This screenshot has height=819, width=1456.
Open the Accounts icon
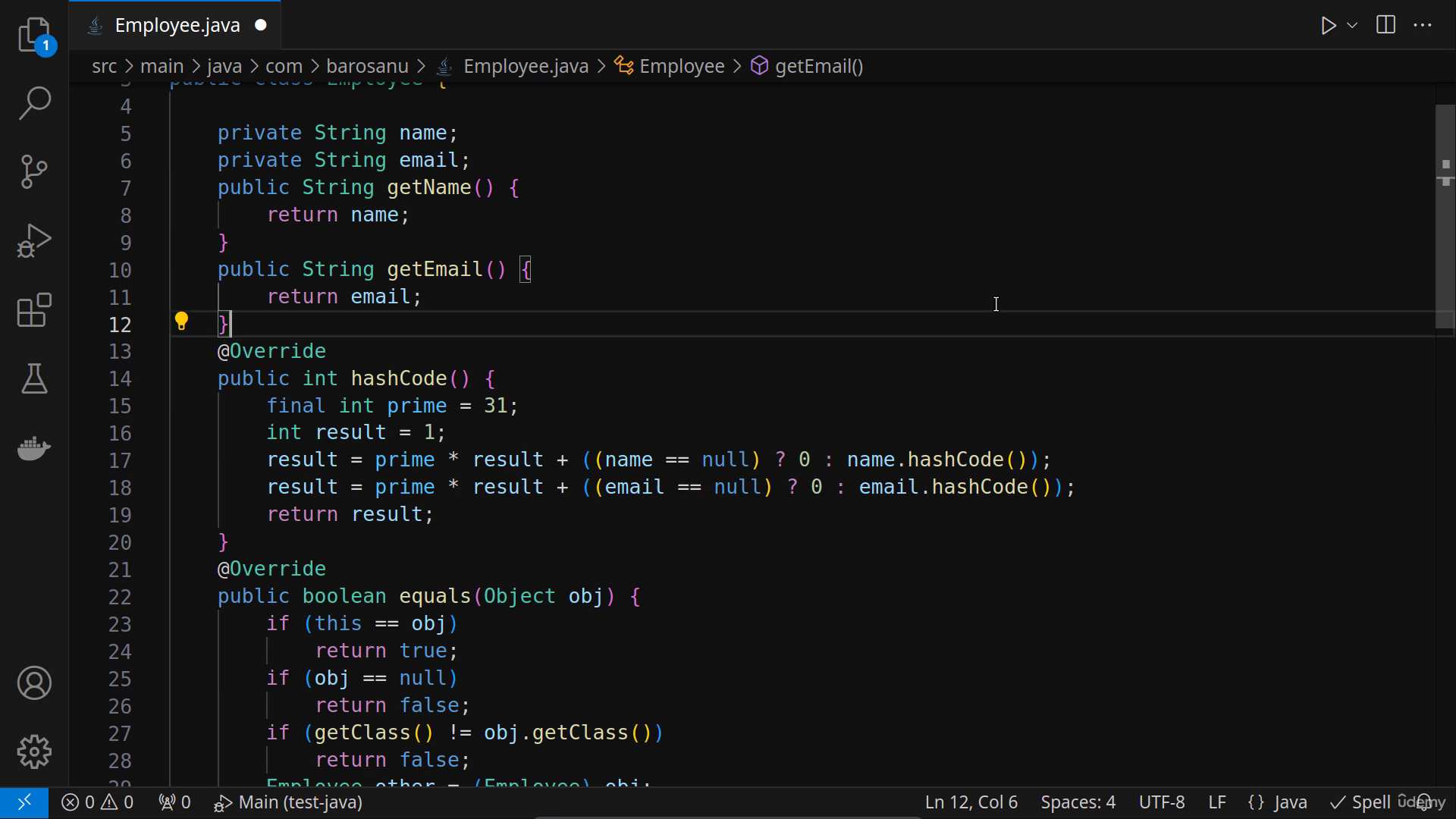(x=34, y=682)
